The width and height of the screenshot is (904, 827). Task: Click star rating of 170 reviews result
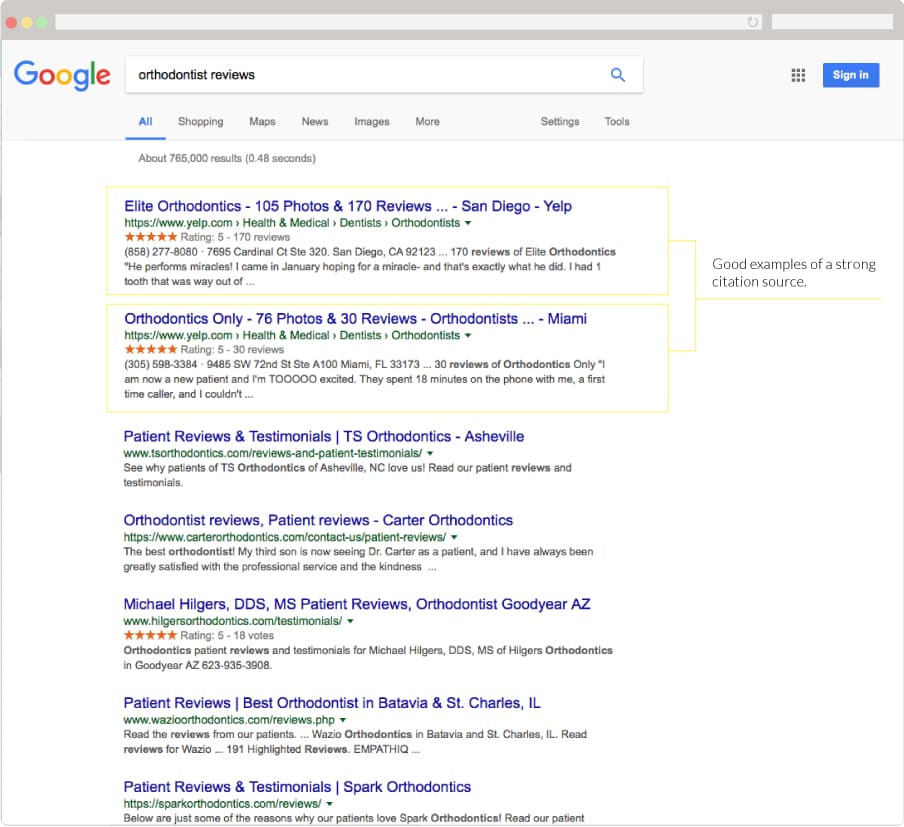click(x=150, y=237)
